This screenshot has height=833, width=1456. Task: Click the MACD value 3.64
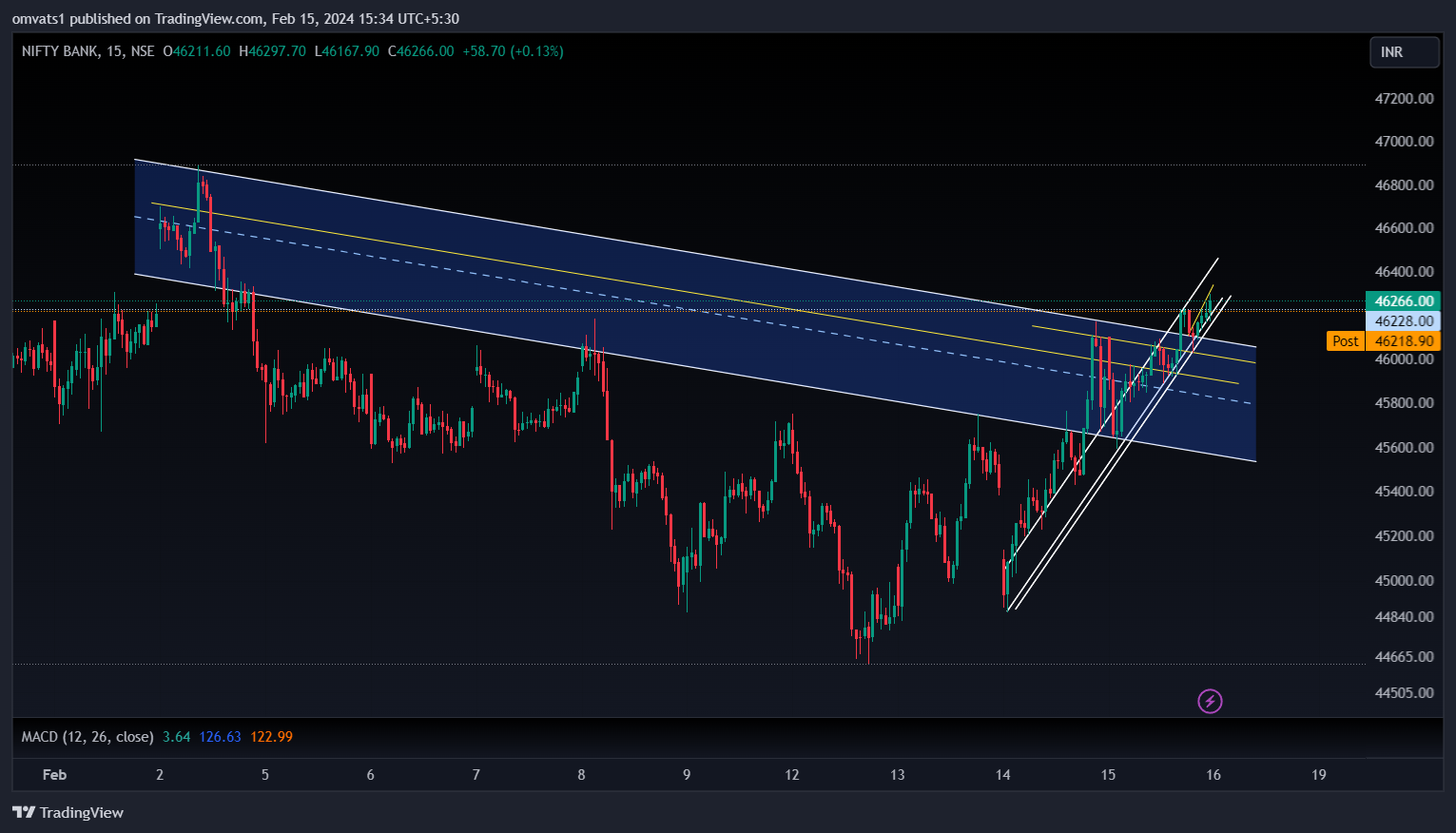tap(177, 737)
